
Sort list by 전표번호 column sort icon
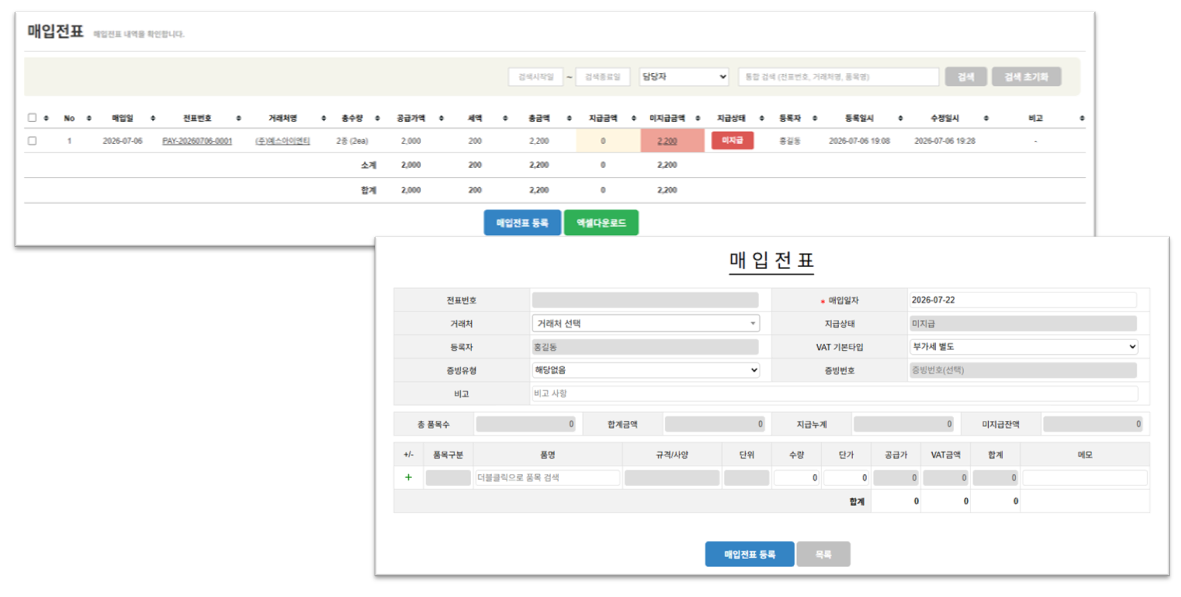tap(239, 118)
